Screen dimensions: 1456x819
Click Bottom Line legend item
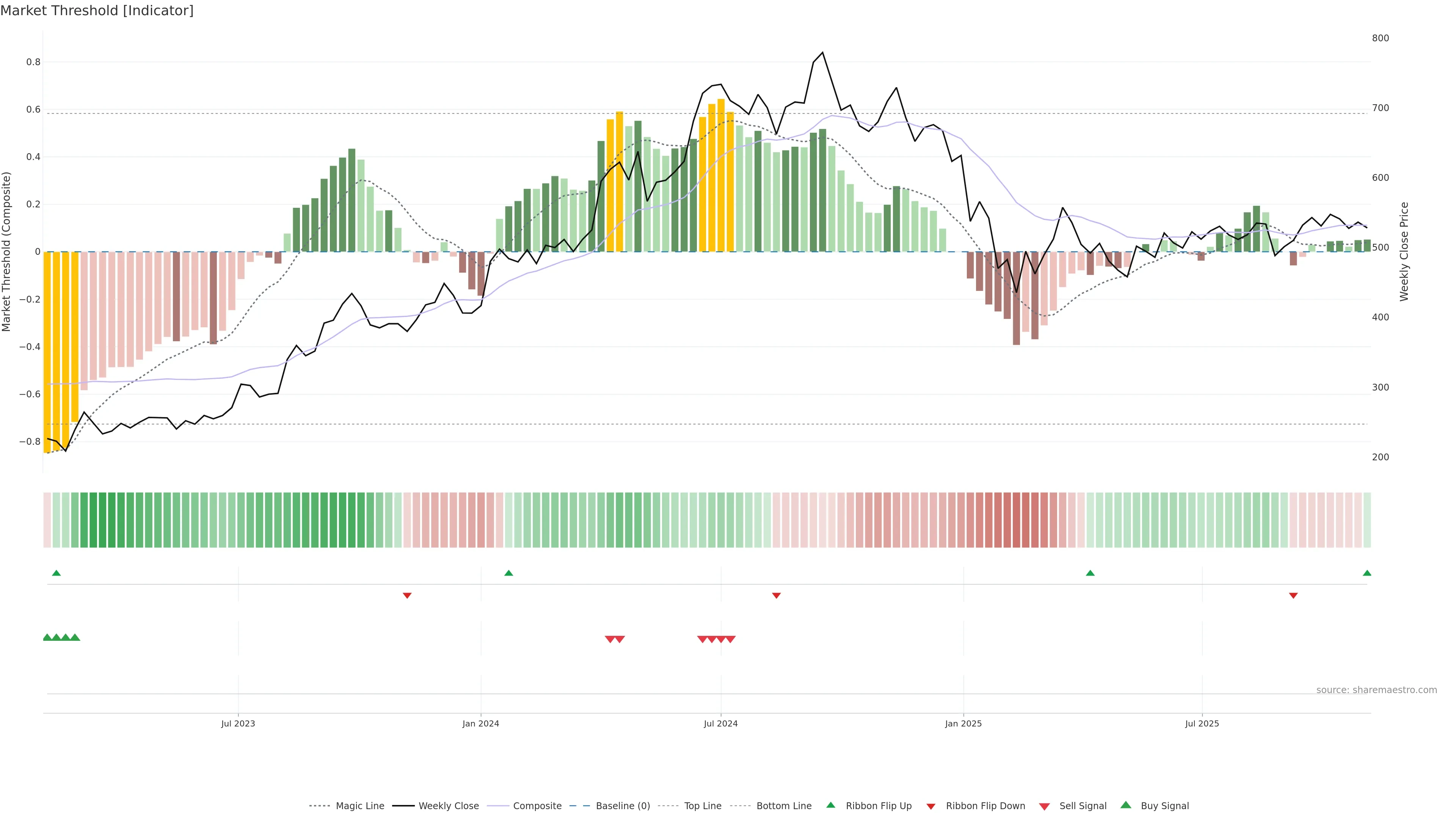783,806
